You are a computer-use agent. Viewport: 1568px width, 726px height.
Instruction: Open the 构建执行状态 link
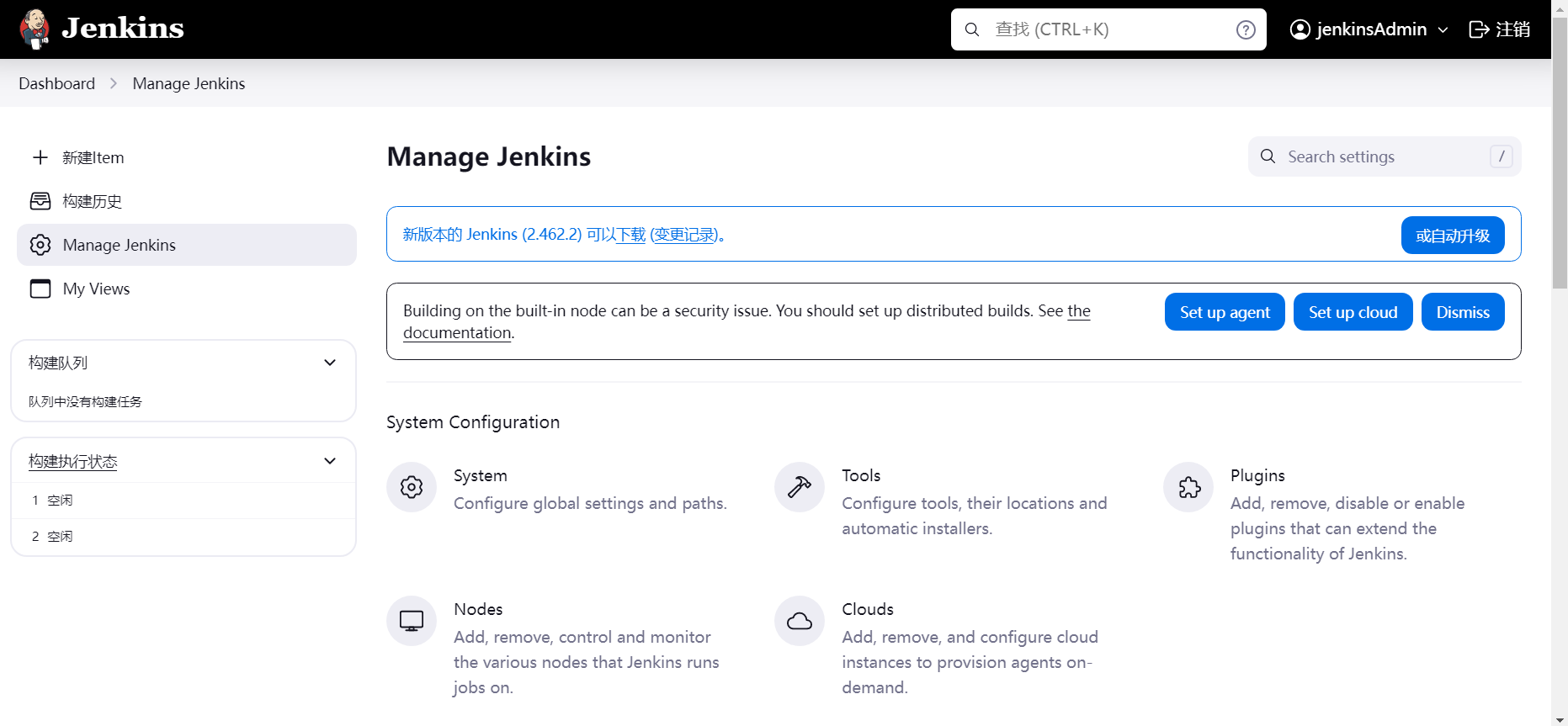pyautogui.click(x=72, y=461)
